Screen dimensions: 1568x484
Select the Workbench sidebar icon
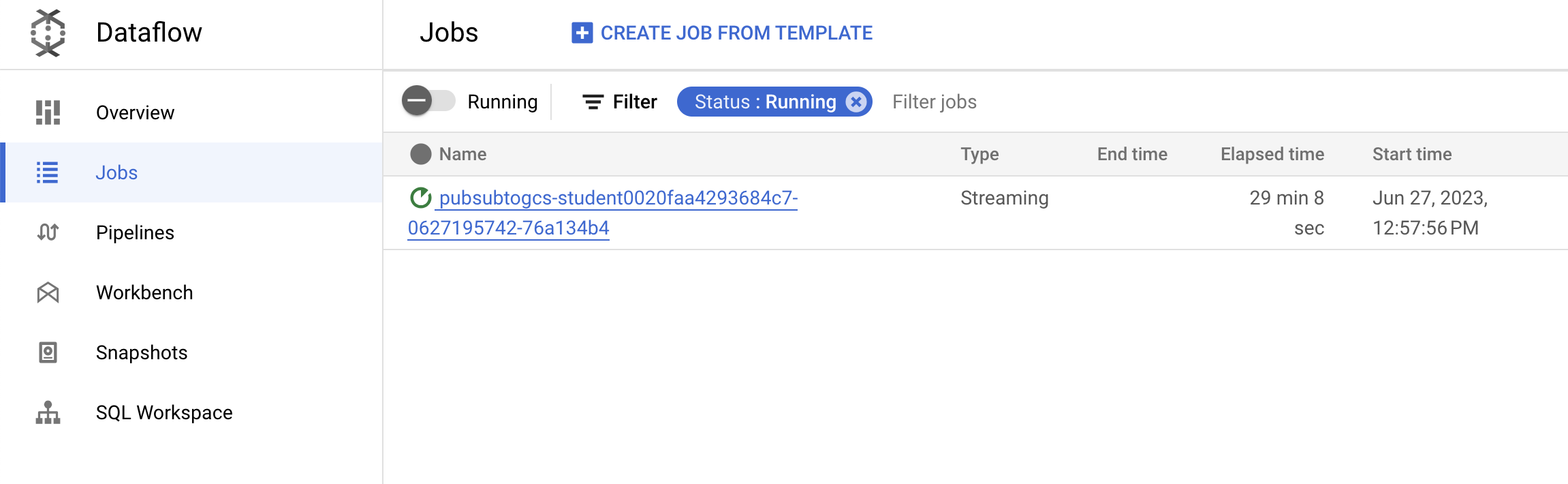[x=46, y=292]
